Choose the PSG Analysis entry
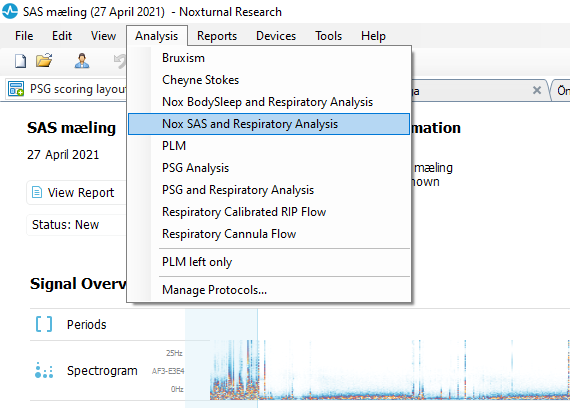 (x=269, y=168)
